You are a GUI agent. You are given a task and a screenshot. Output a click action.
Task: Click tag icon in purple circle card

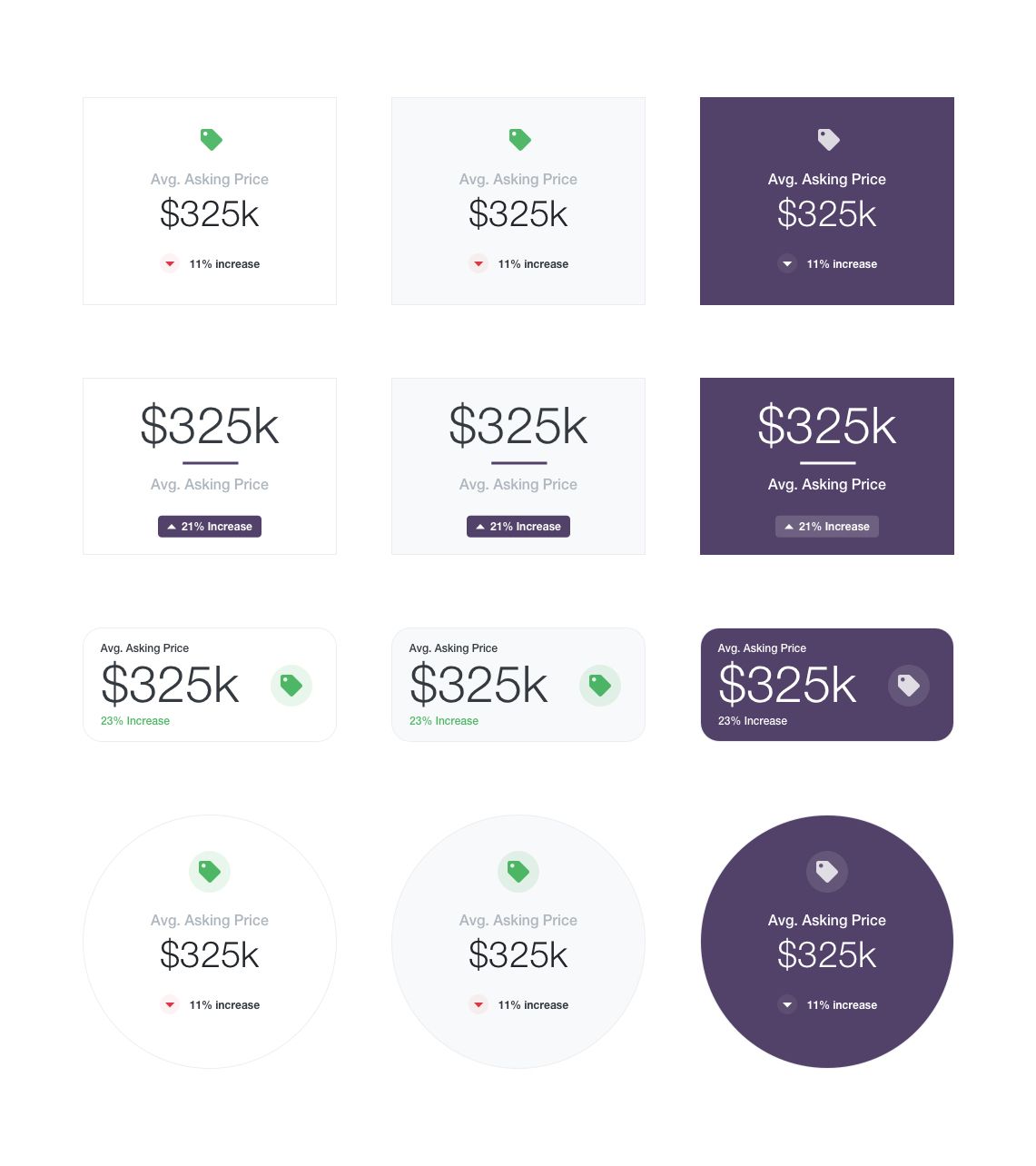[x=827, y=872]
